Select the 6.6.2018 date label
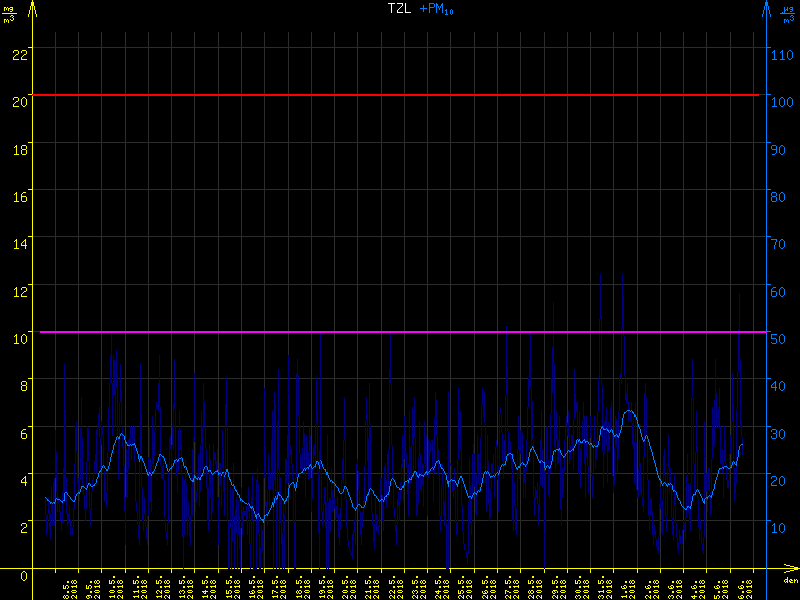Image resolution: width=800 pixels, height=600 pixels. point(742,587)
